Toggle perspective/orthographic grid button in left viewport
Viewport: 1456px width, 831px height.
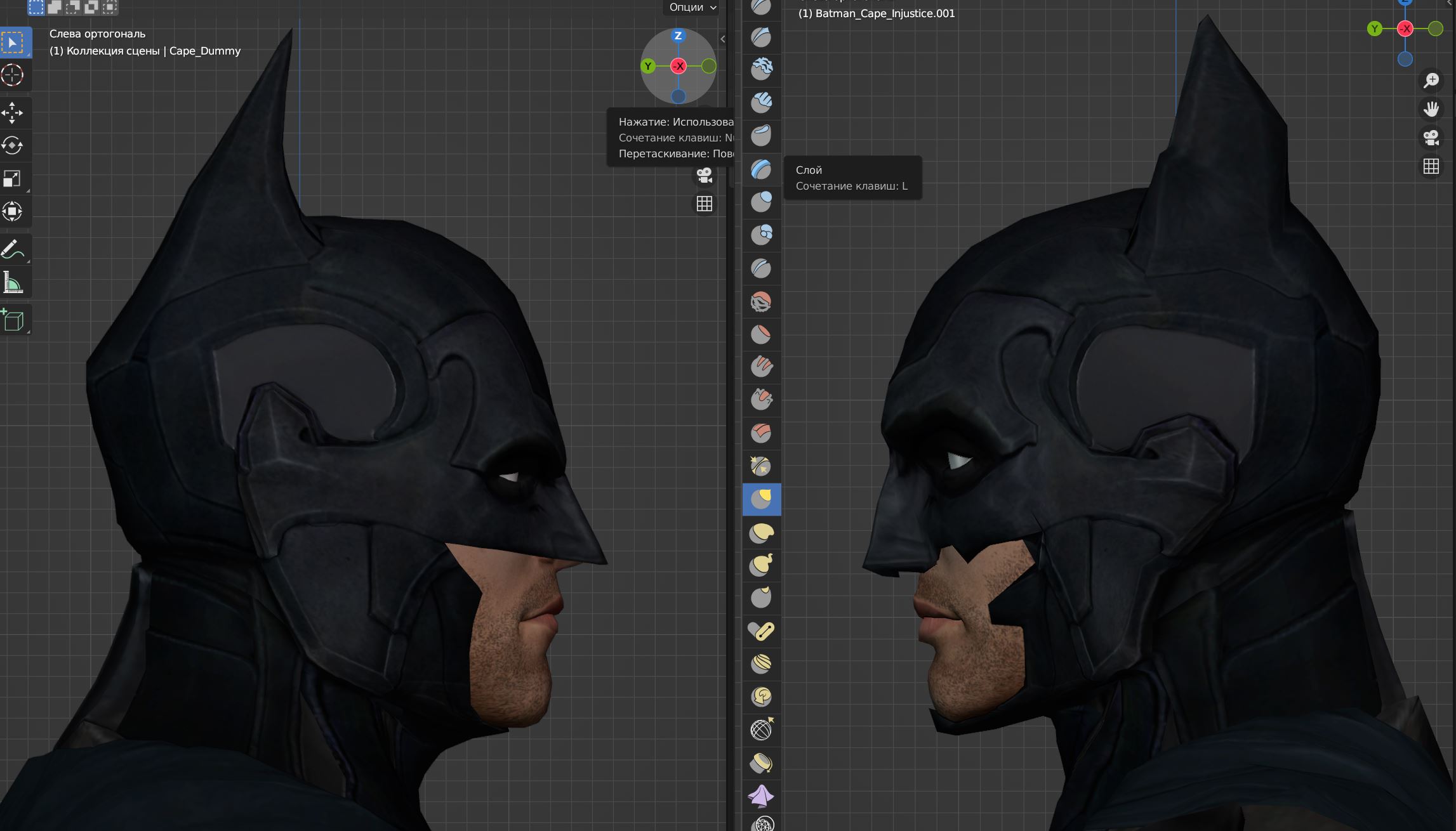click(x=704, y=204)
